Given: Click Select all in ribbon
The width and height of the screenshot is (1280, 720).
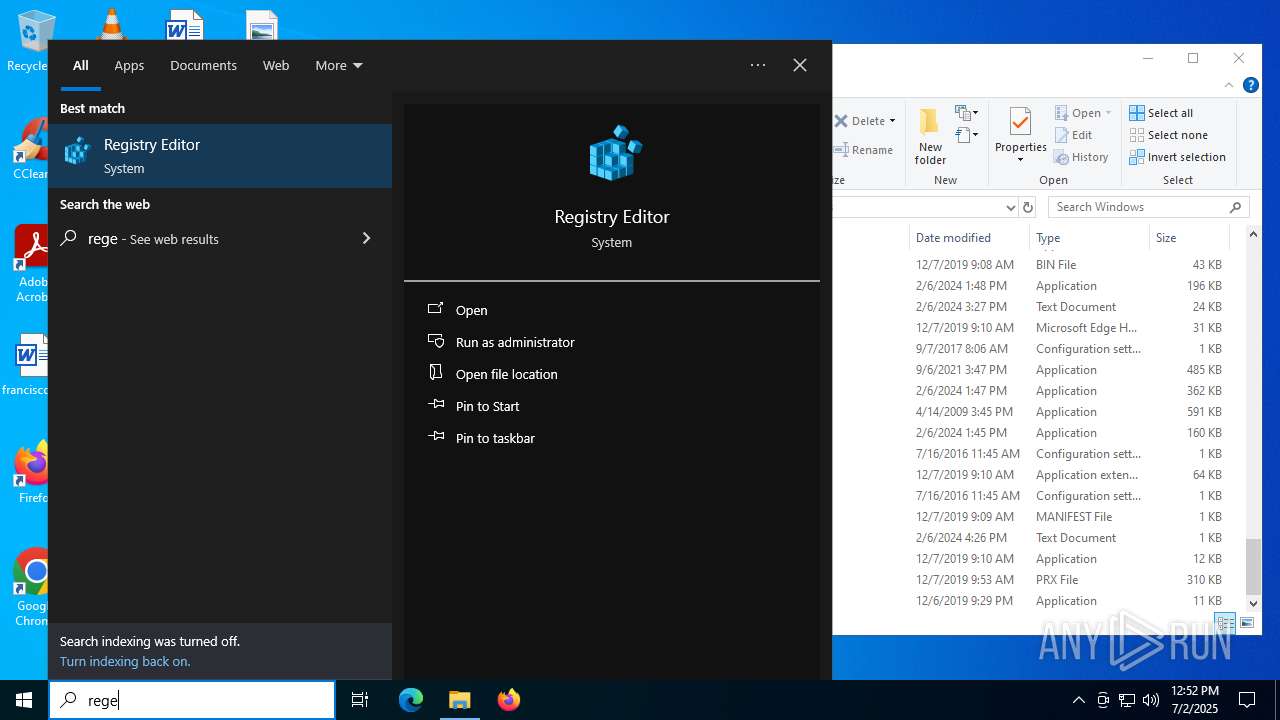Looking at the screenshot, I should pos(1161,113).
